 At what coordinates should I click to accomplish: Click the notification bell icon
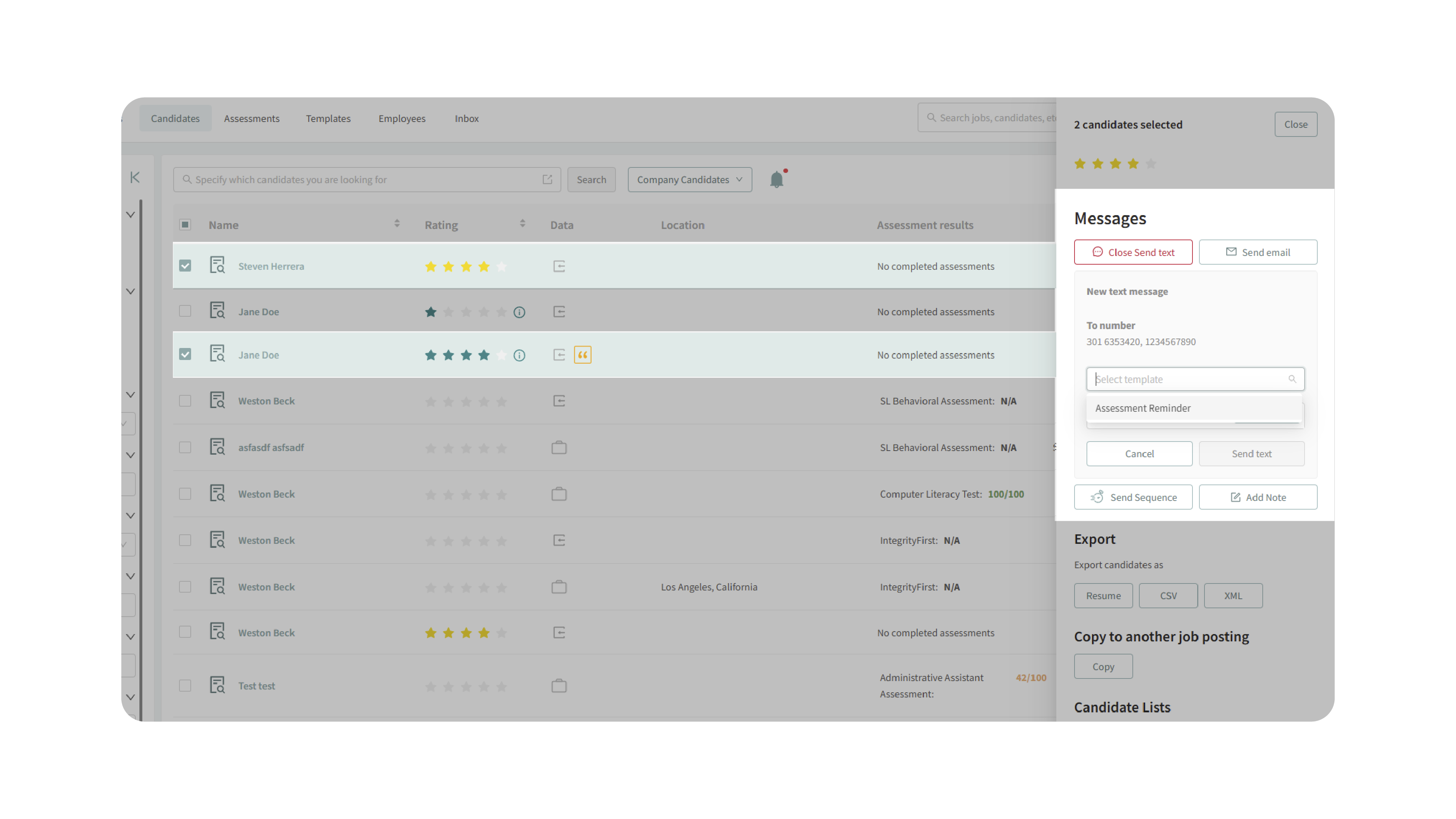(777, 179)
